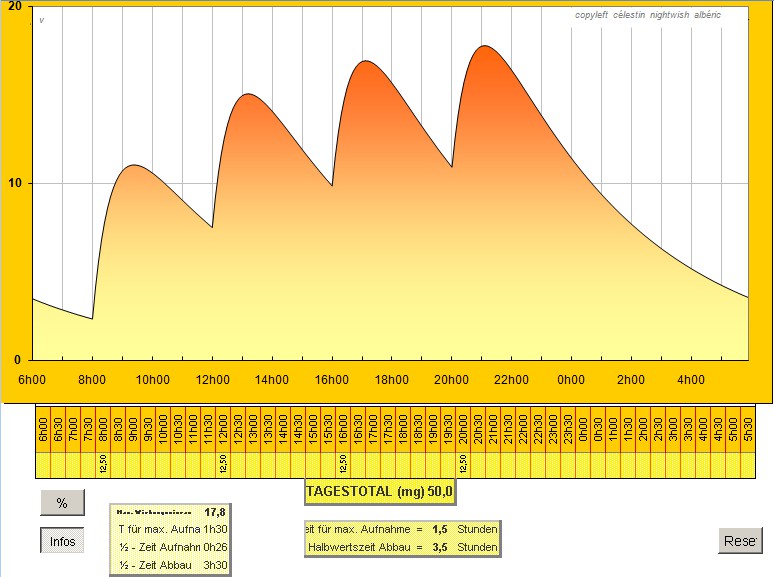Click the empty dose cell under 6h00
Image resolution: width=774 pixels, height=577 pixels.
[43, 465]
